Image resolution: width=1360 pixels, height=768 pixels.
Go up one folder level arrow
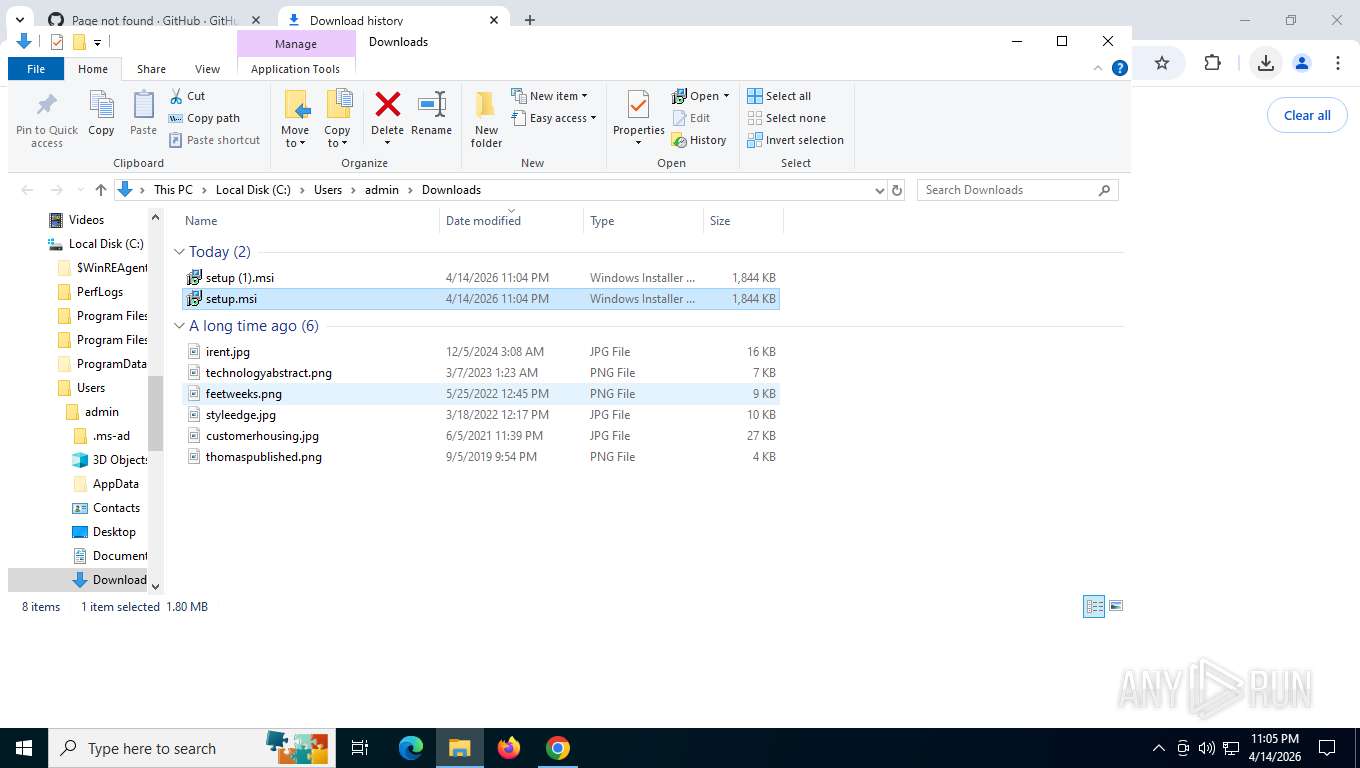coord(100,190)
